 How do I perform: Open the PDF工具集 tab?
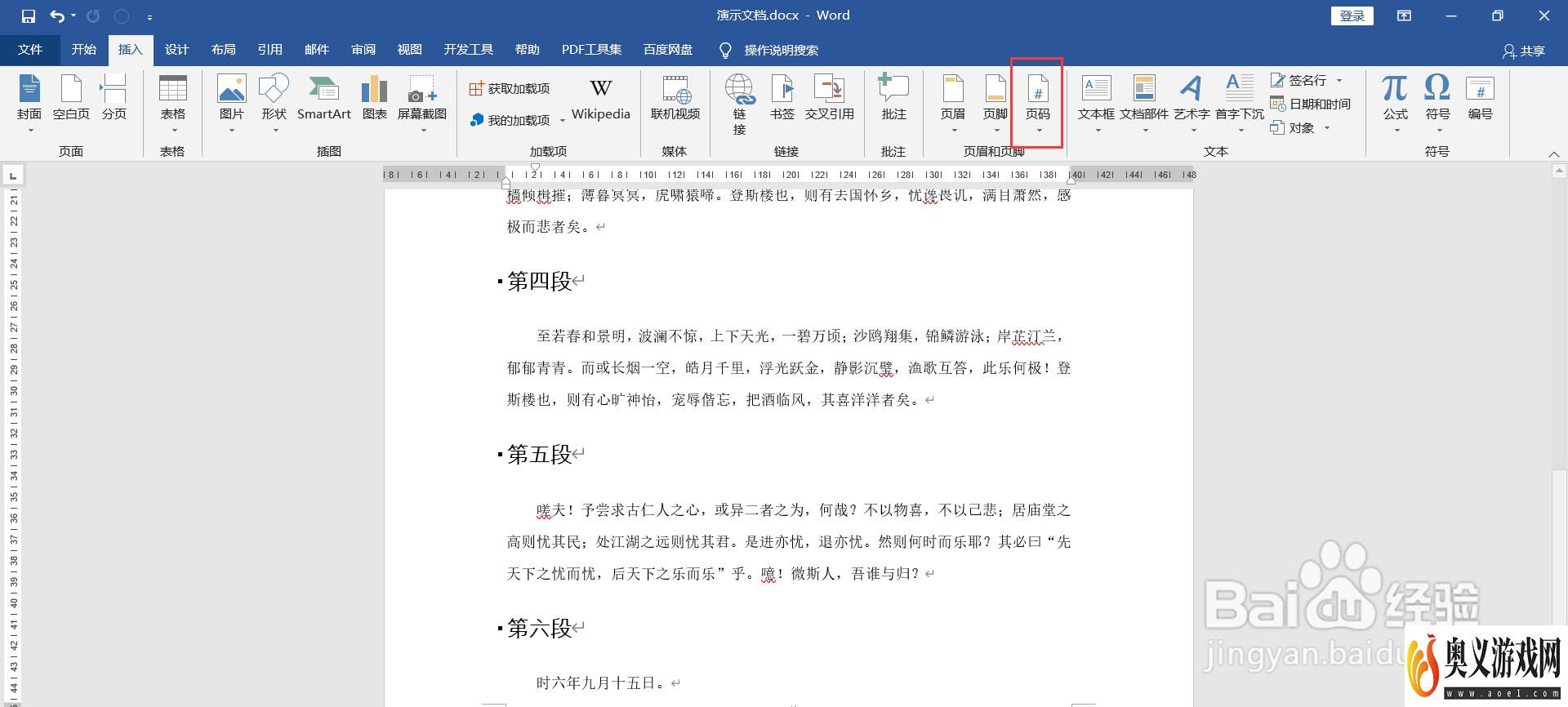(591, 50)
